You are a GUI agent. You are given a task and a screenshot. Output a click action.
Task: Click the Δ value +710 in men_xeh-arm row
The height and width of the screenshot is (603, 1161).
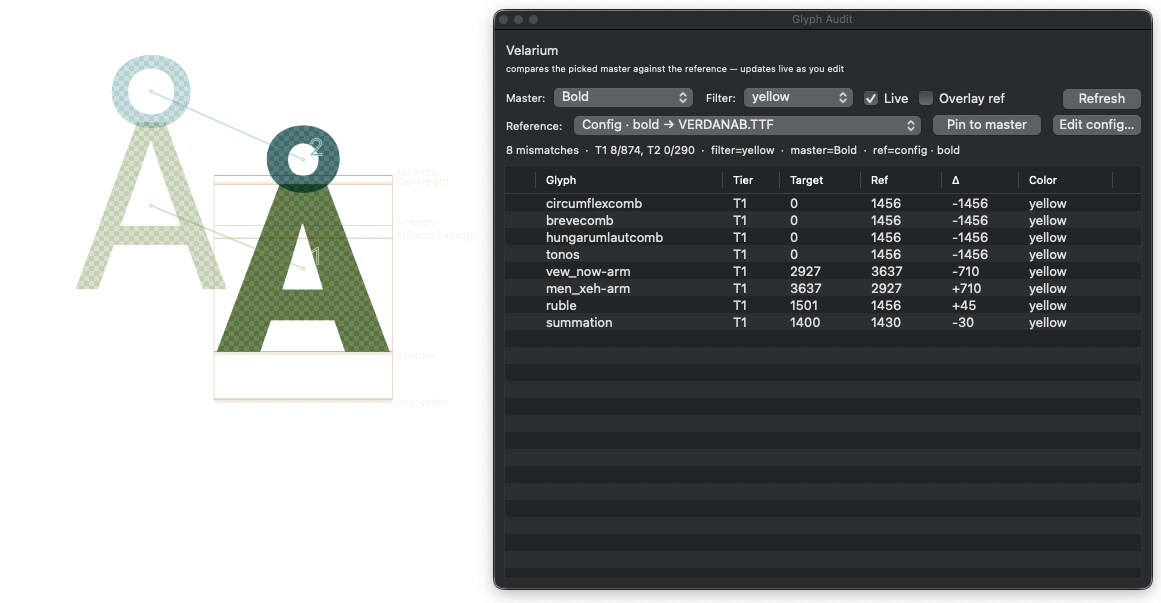coord(966,288)
